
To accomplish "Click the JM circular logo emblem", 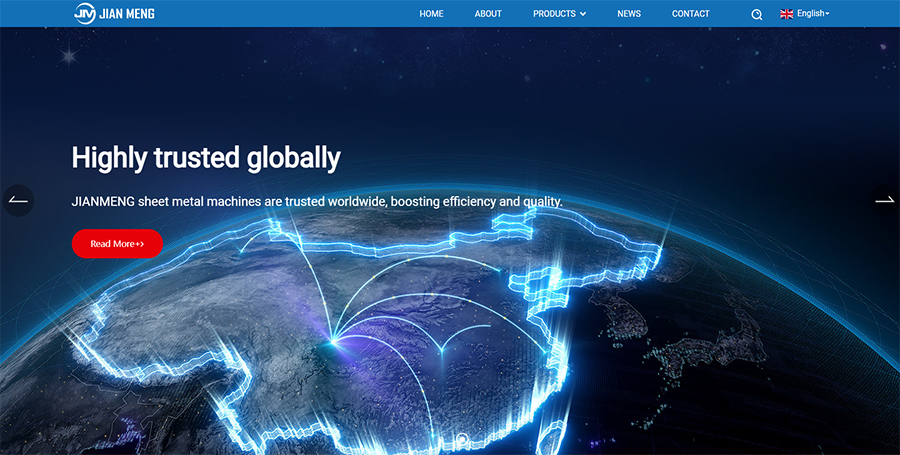I will tap(84, 14).
